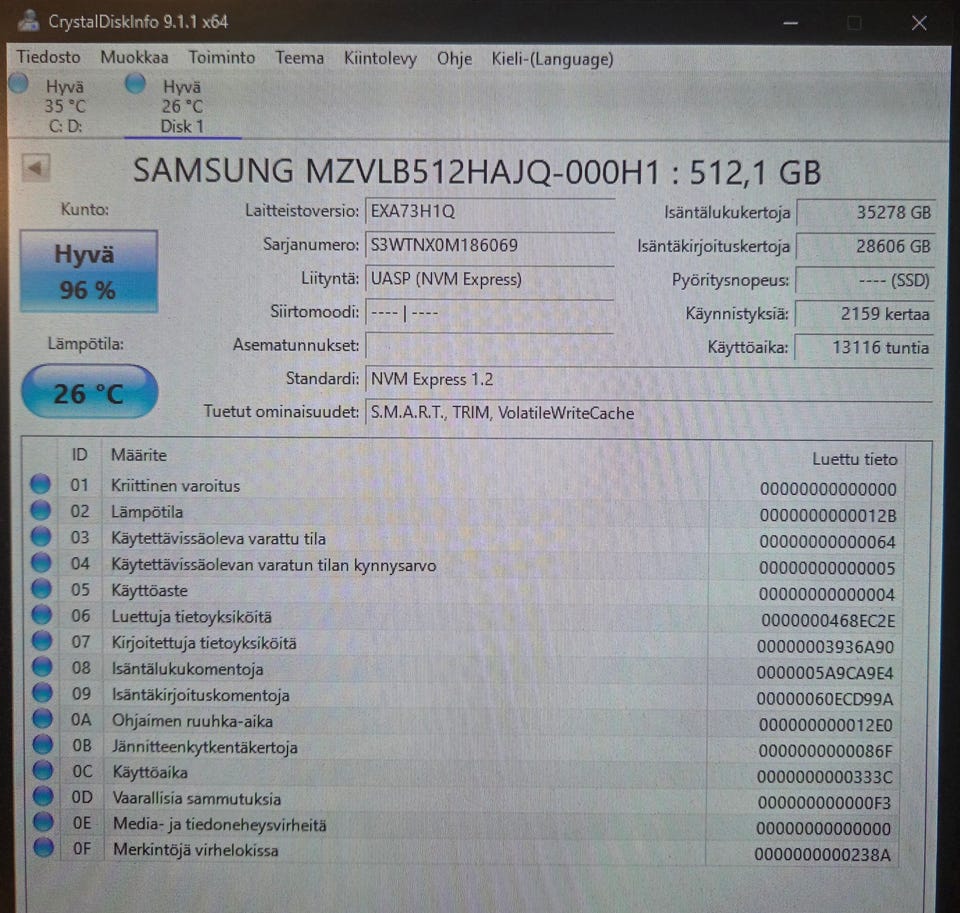Click the 26 °C temperature button

tap(90, 392)
